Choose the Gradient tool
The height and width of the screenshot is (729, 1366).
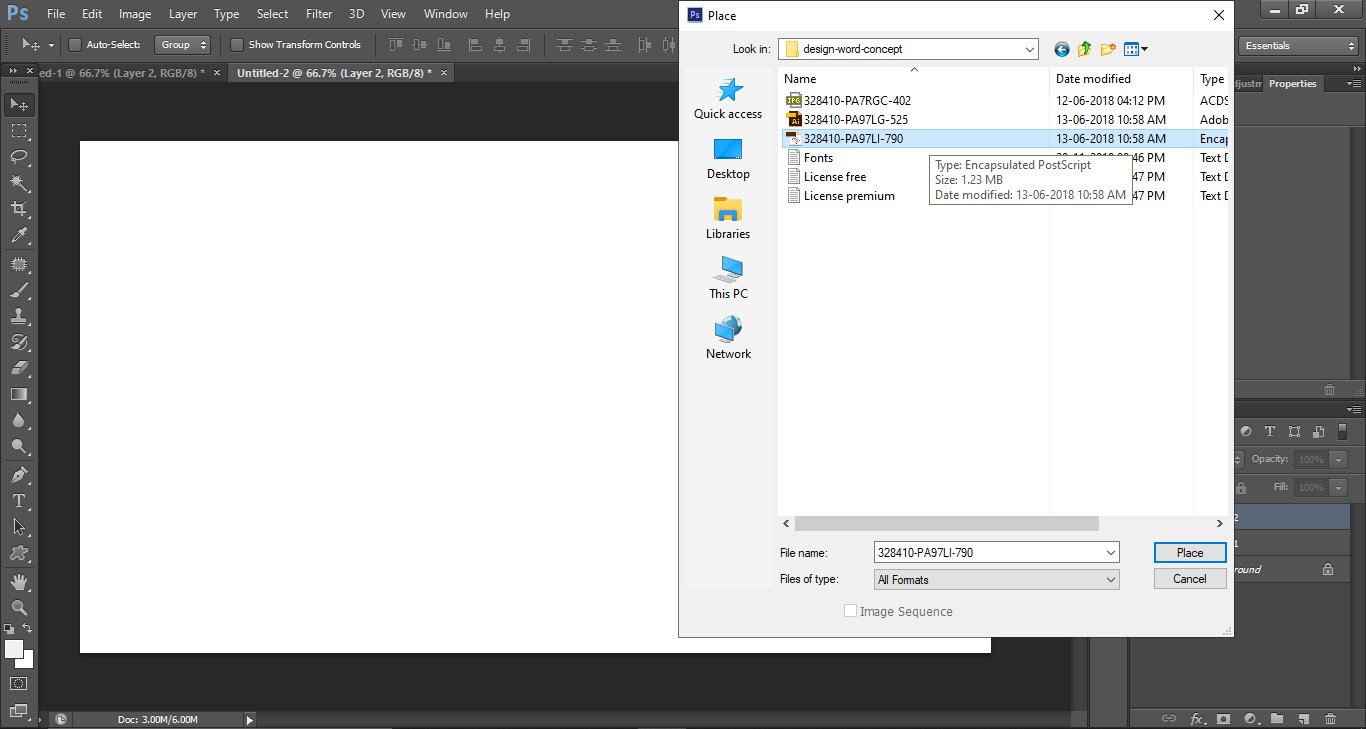pyautogui.click(x=18, y=394)
